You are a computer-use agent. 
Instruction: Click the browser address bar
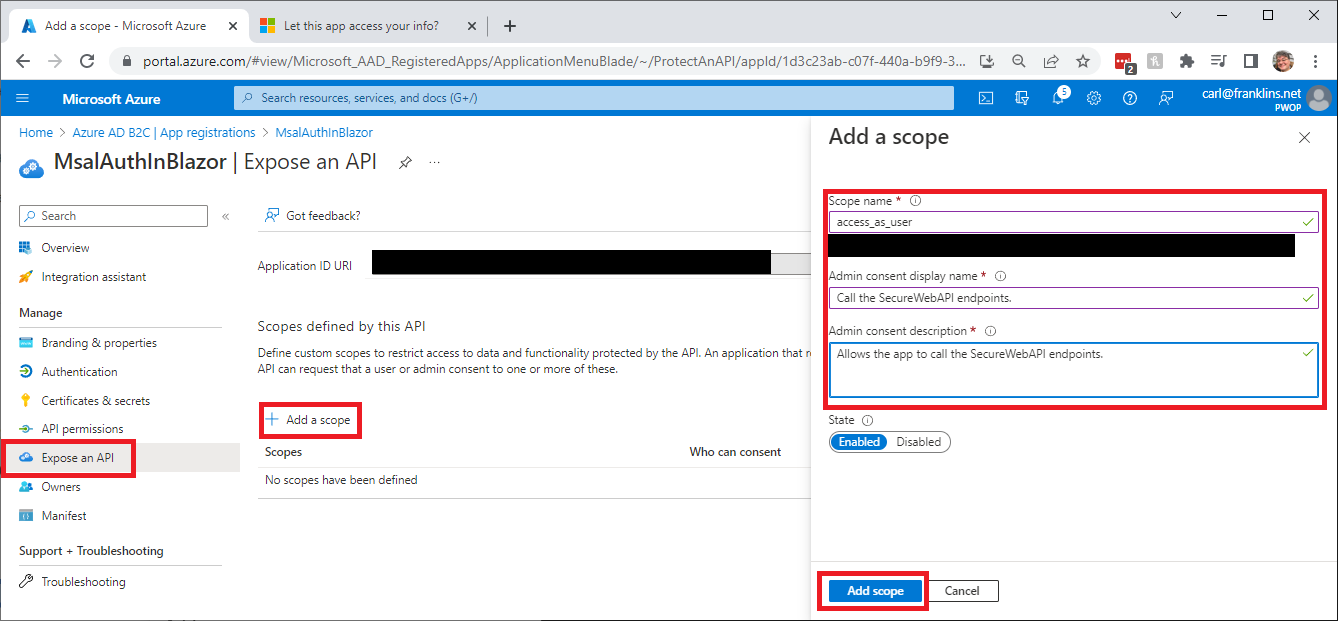pyautogui.click(x=555, y=61)
